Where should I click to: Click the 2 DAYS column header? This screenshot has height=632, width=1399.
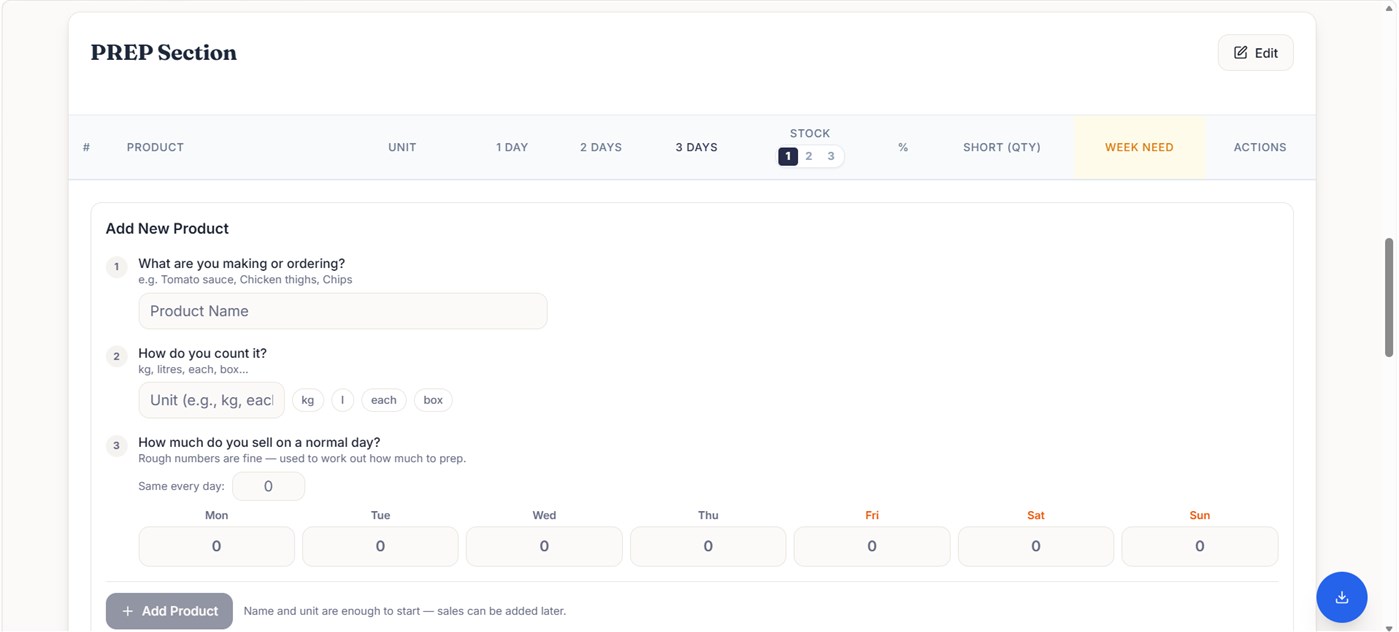pyautogui.click(x=601, y=147)
